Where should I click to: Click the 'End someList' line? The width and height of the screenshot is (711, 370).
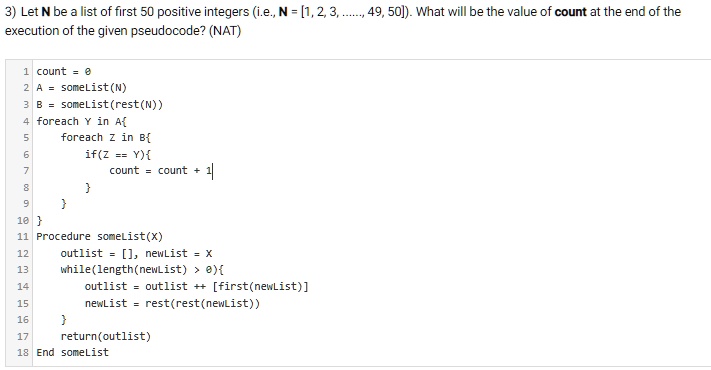73,353
